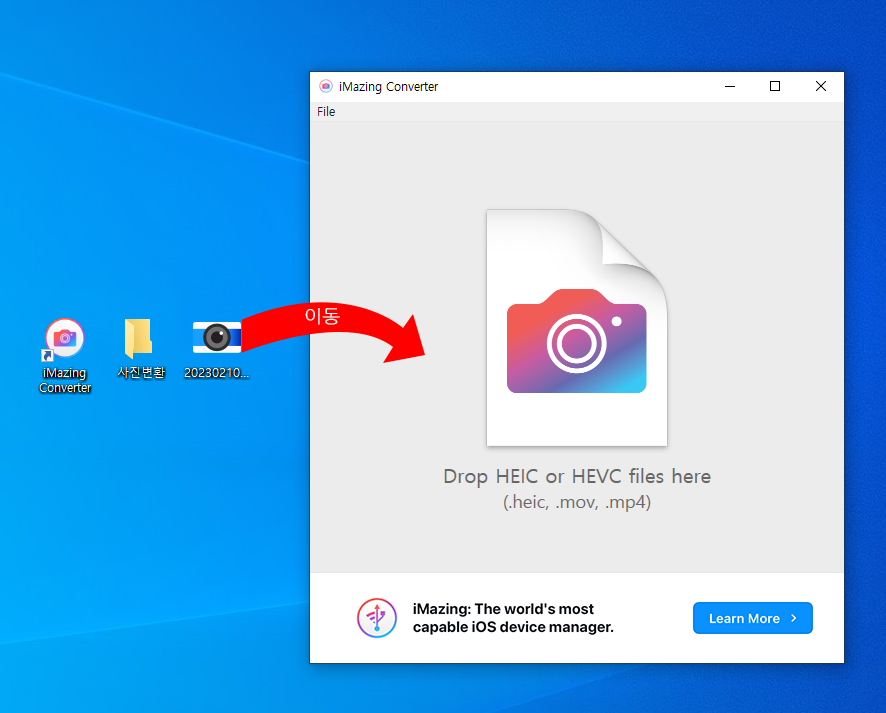Click the iMazing Converter title bar icon
Image resolution: width=886 pixels, height=713 pixels.
[326, 86]
